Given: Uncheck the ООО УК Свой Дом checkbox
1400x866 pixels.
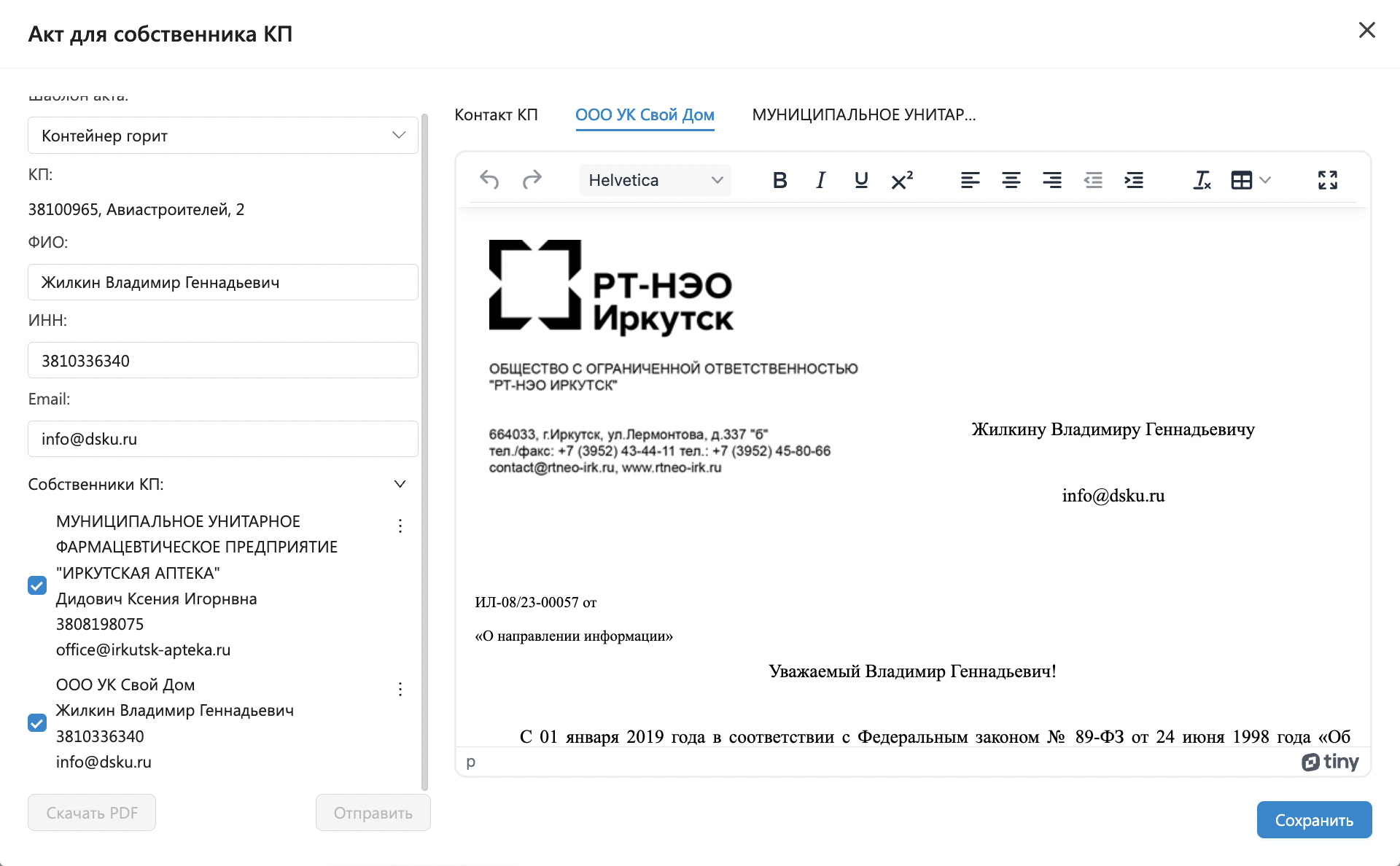Looking at the screenshot, I should pyautogui.click(x=37, y=723).
